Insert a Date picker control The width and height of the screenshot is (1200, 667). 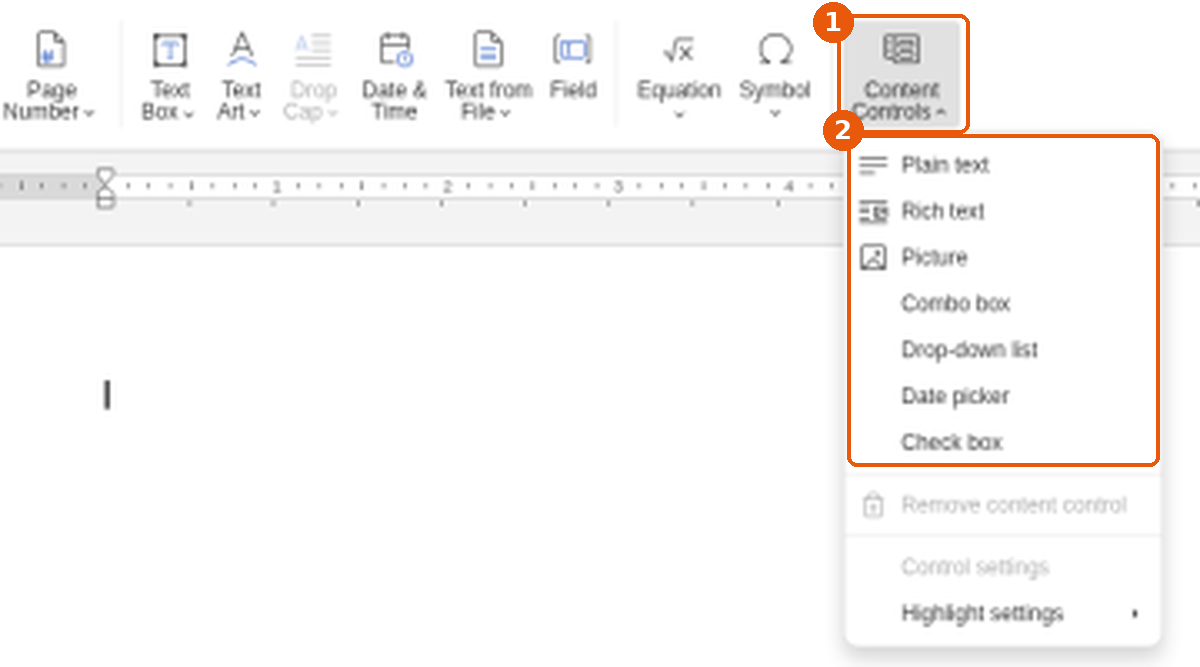[1003, 396]
